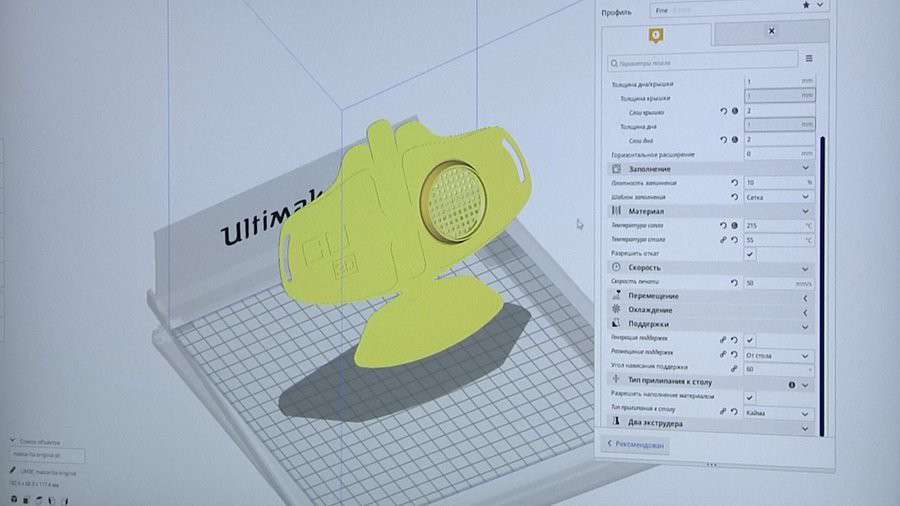Select the first extruder tab

pos(655,34)
